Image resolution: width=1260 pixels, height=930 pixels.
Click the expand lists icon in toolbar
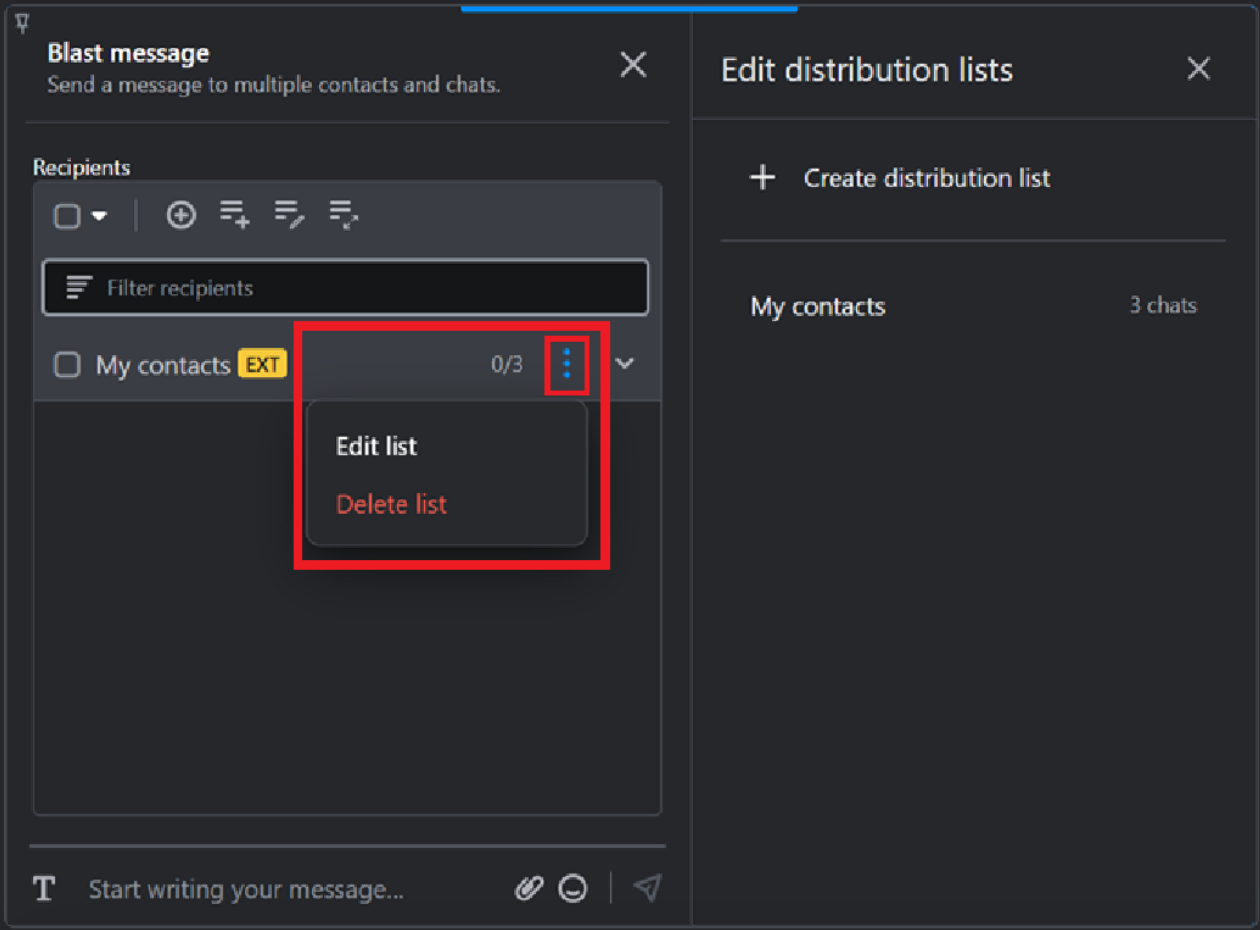tap(344, 214)
